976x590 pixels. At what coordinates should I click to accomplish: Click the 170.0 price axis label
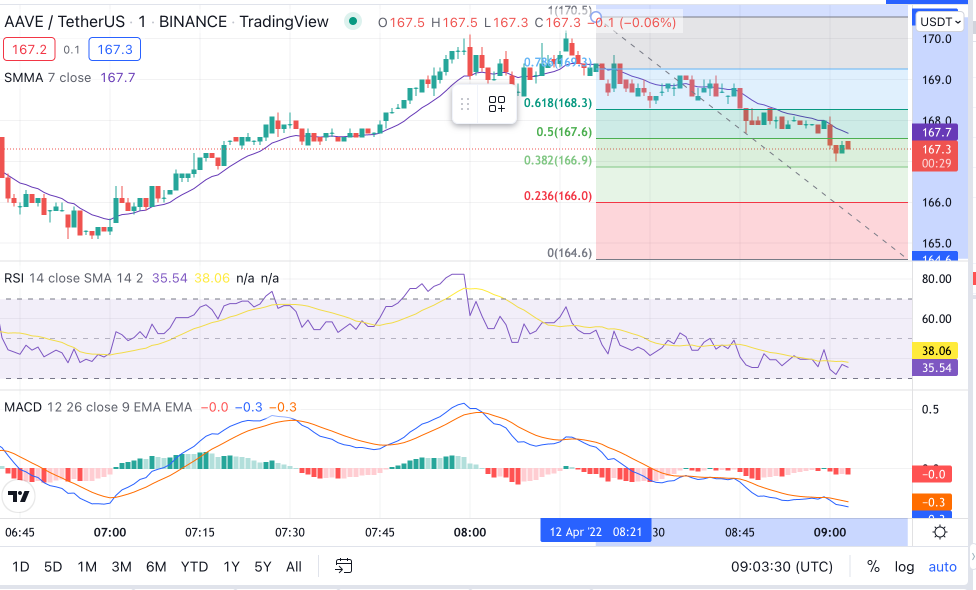coord(937,39)
